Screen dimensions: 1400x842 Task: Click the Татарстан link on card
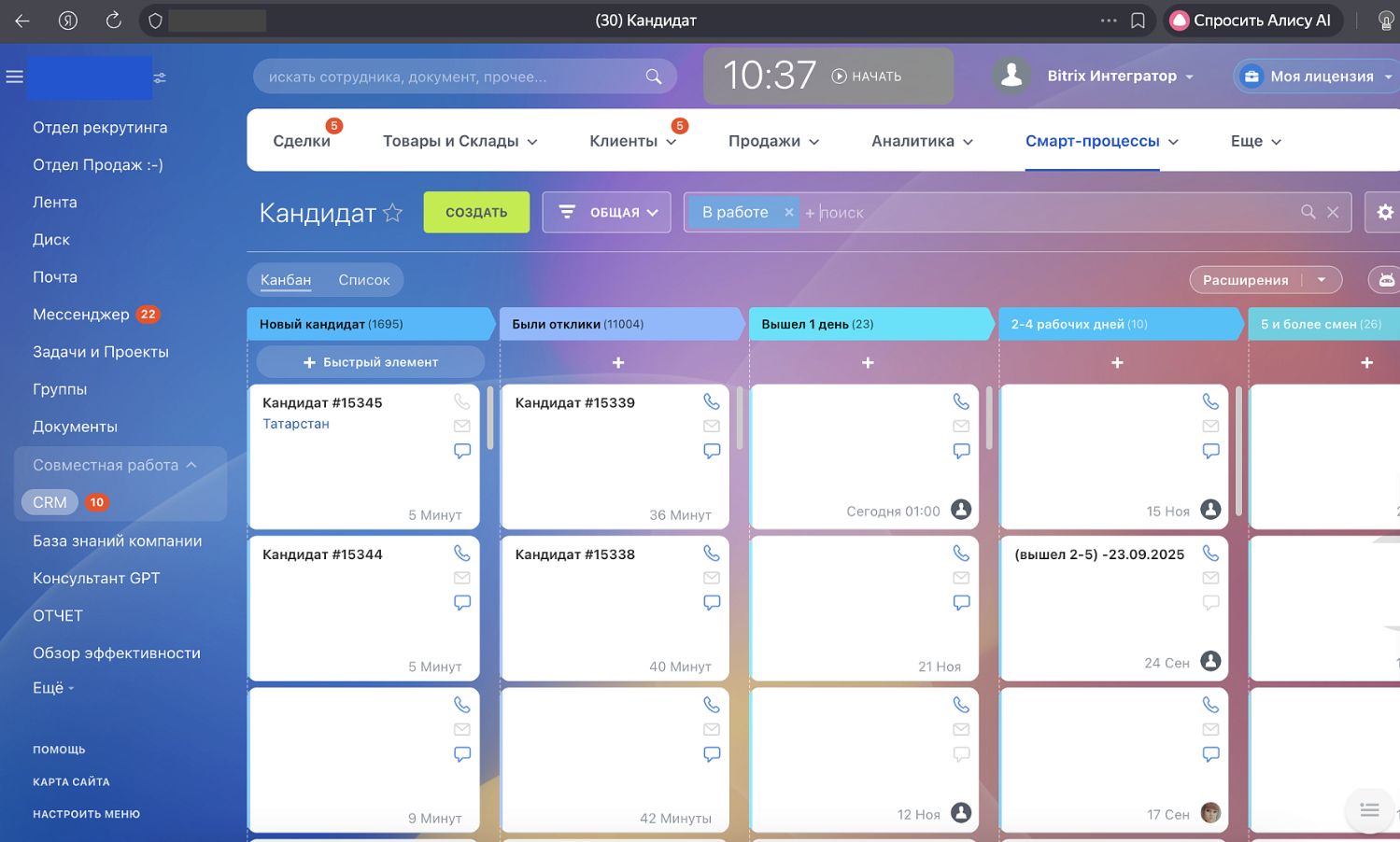295,424
